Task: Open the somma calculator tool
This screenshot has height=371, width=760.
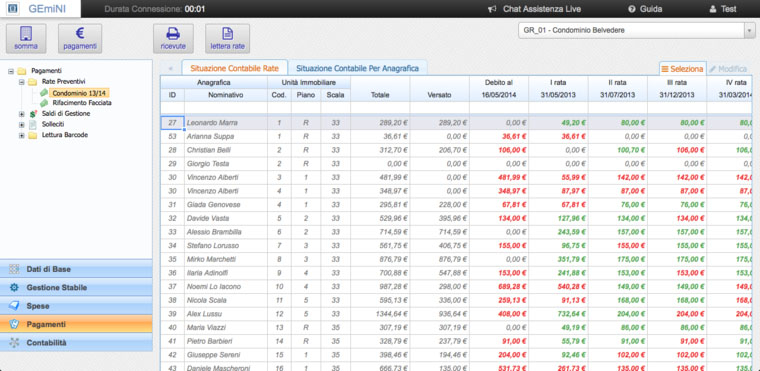Action: point(26,38)
